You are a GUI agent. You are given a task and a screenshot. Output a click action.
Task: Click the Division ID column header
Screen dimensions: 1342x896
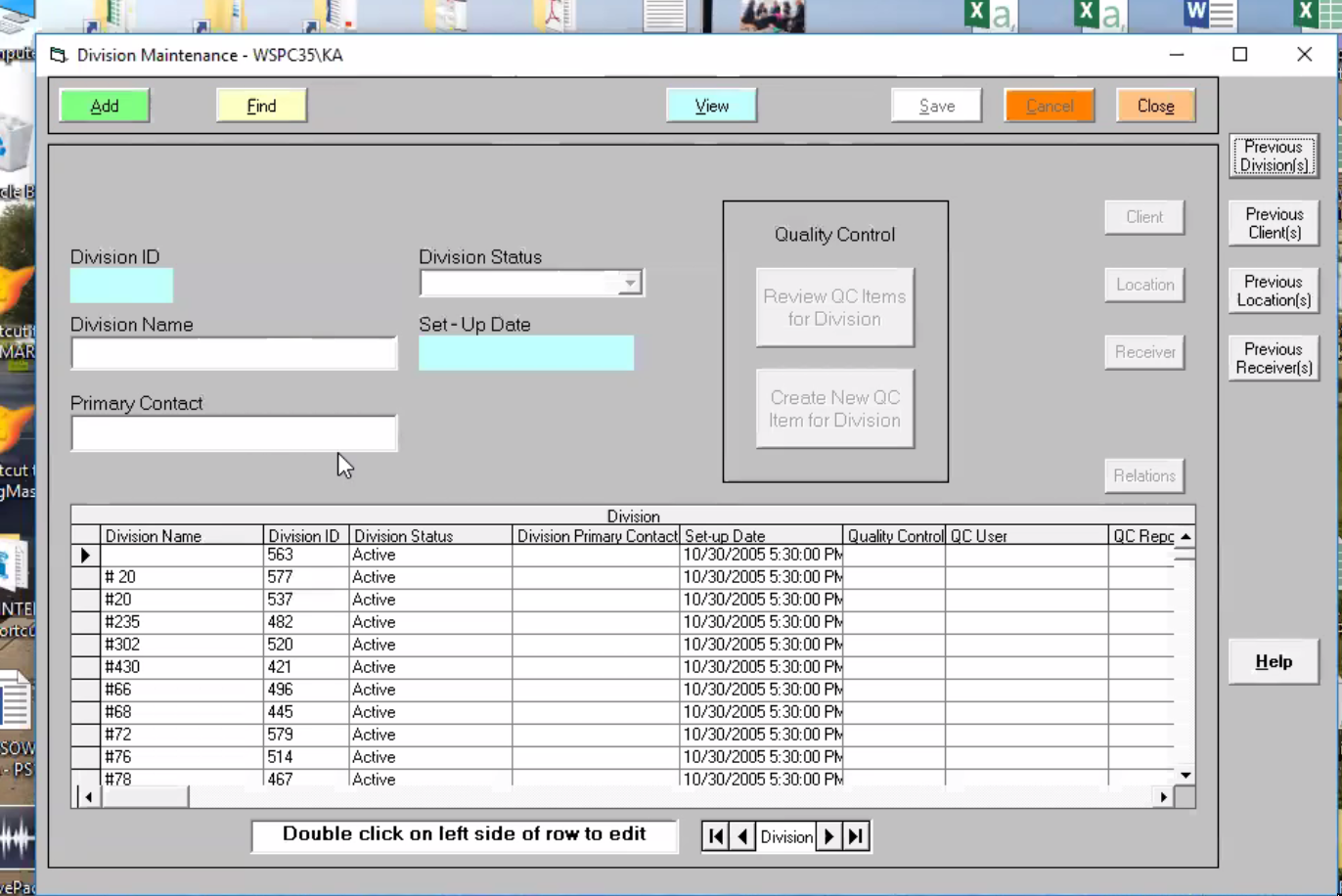pyautogui.click(x=306, y=536)
